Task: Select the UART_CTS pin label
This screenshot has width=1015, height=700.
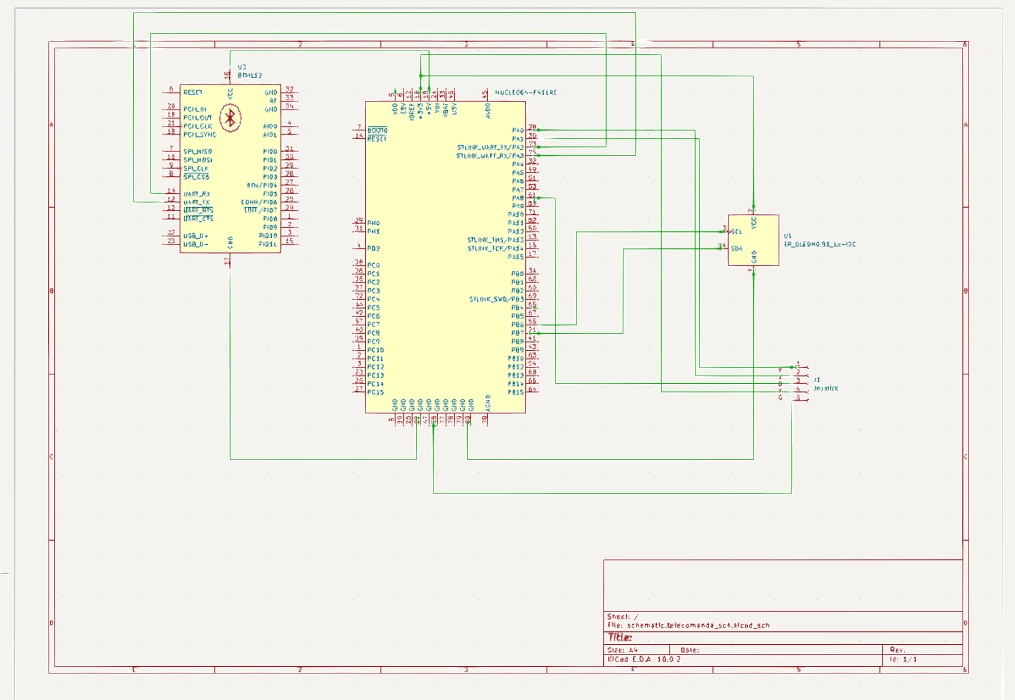Action: pyautogui.click(x=198, y=219)
